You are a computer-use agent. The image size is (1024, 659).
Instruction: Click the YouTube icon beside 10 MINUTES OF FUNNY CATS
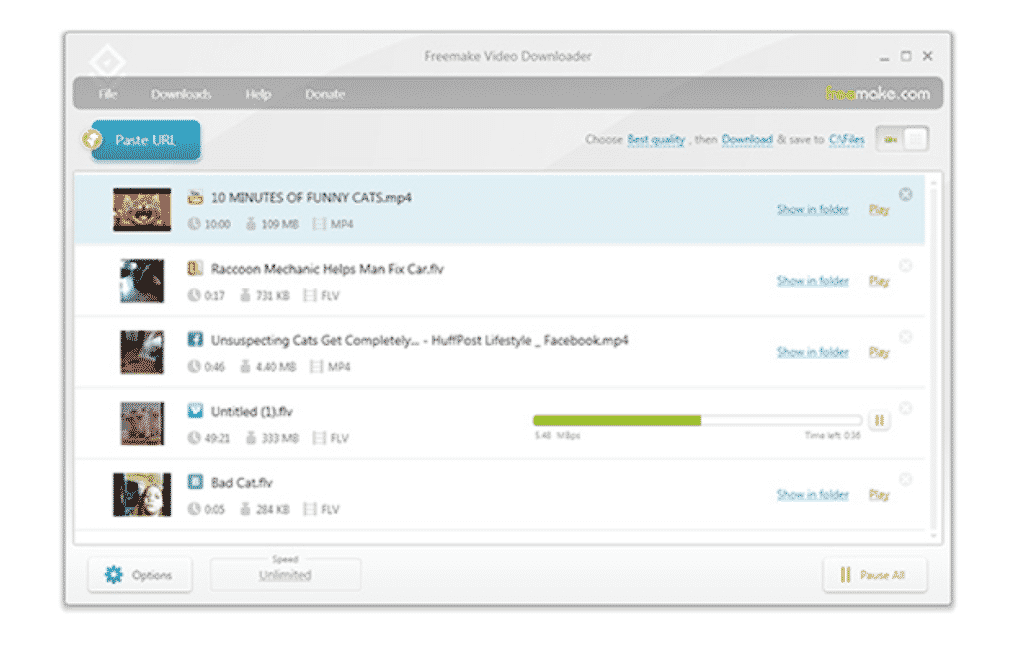(x=196, y=198)
